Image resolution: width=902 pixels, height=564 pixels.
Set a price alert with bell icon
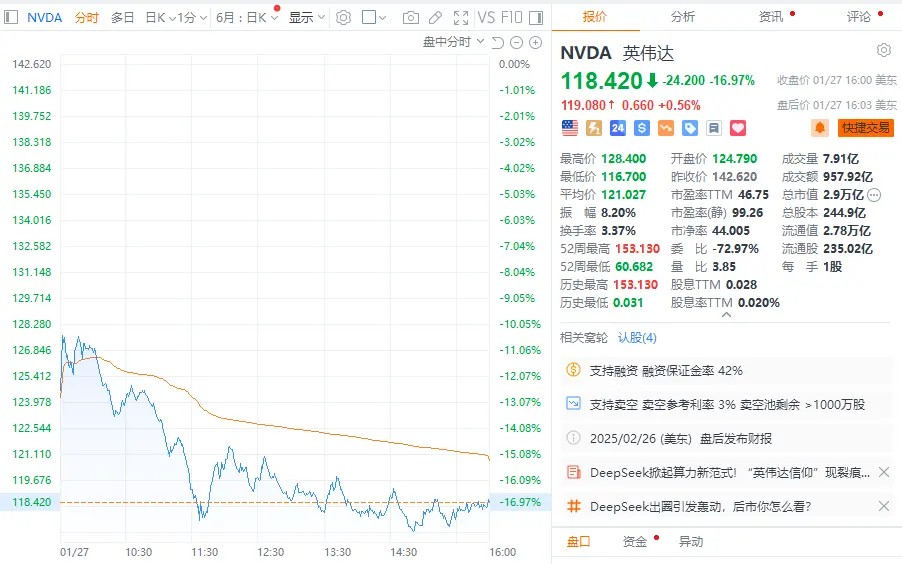coord(820,128)
